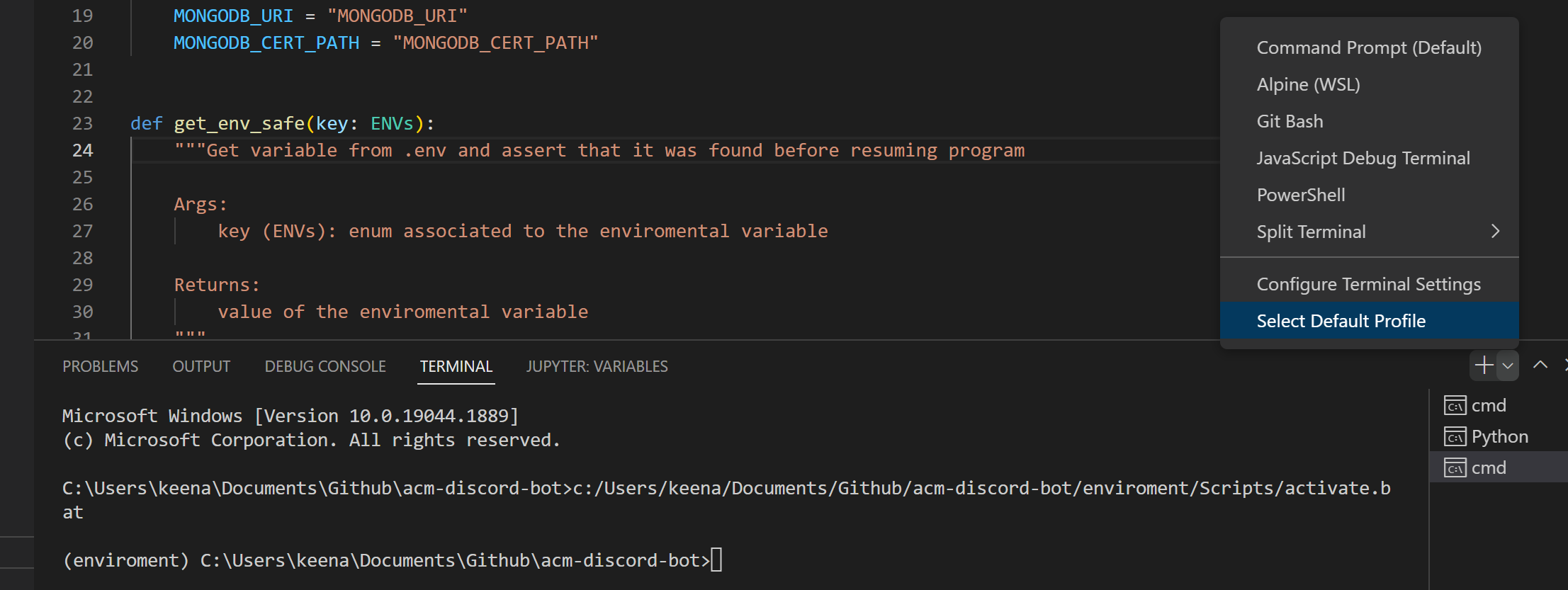Select the first cmd terminal icon

pyautogui.click(x=1455, y=406)
